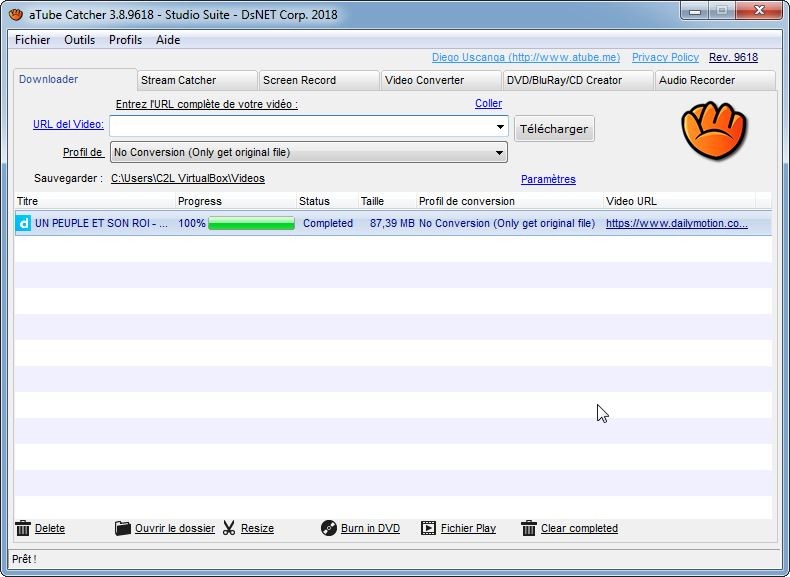Click the trash icon beside Clear completed
This screenshot has height=577, width=790.
[x=529, y=528]
